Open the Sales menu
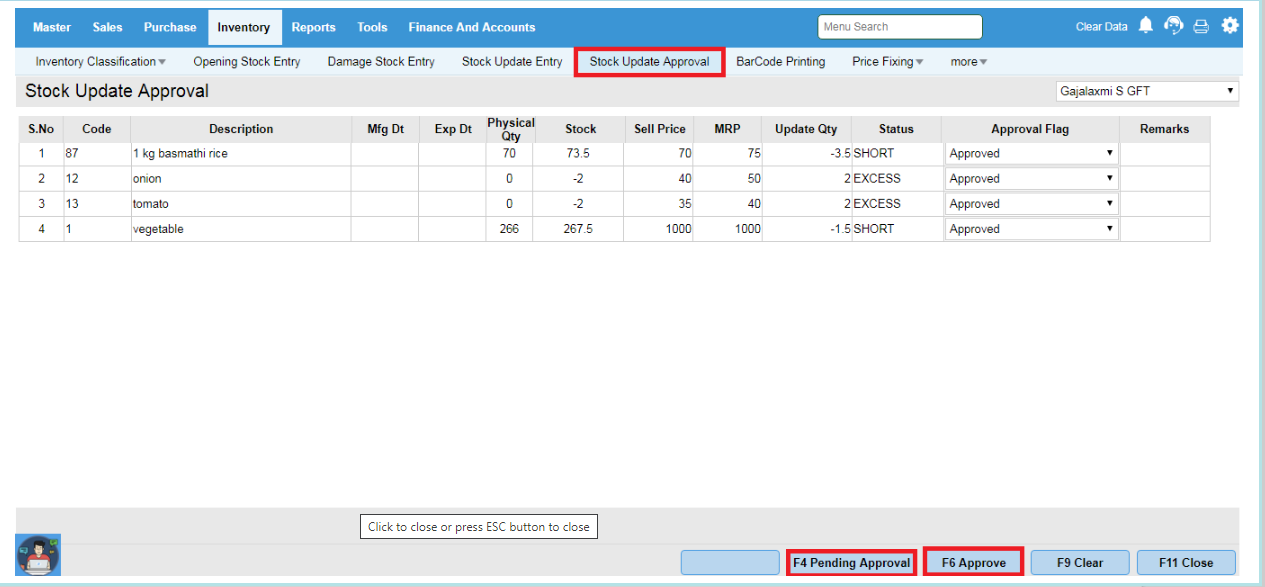 (x=108, y=27)
